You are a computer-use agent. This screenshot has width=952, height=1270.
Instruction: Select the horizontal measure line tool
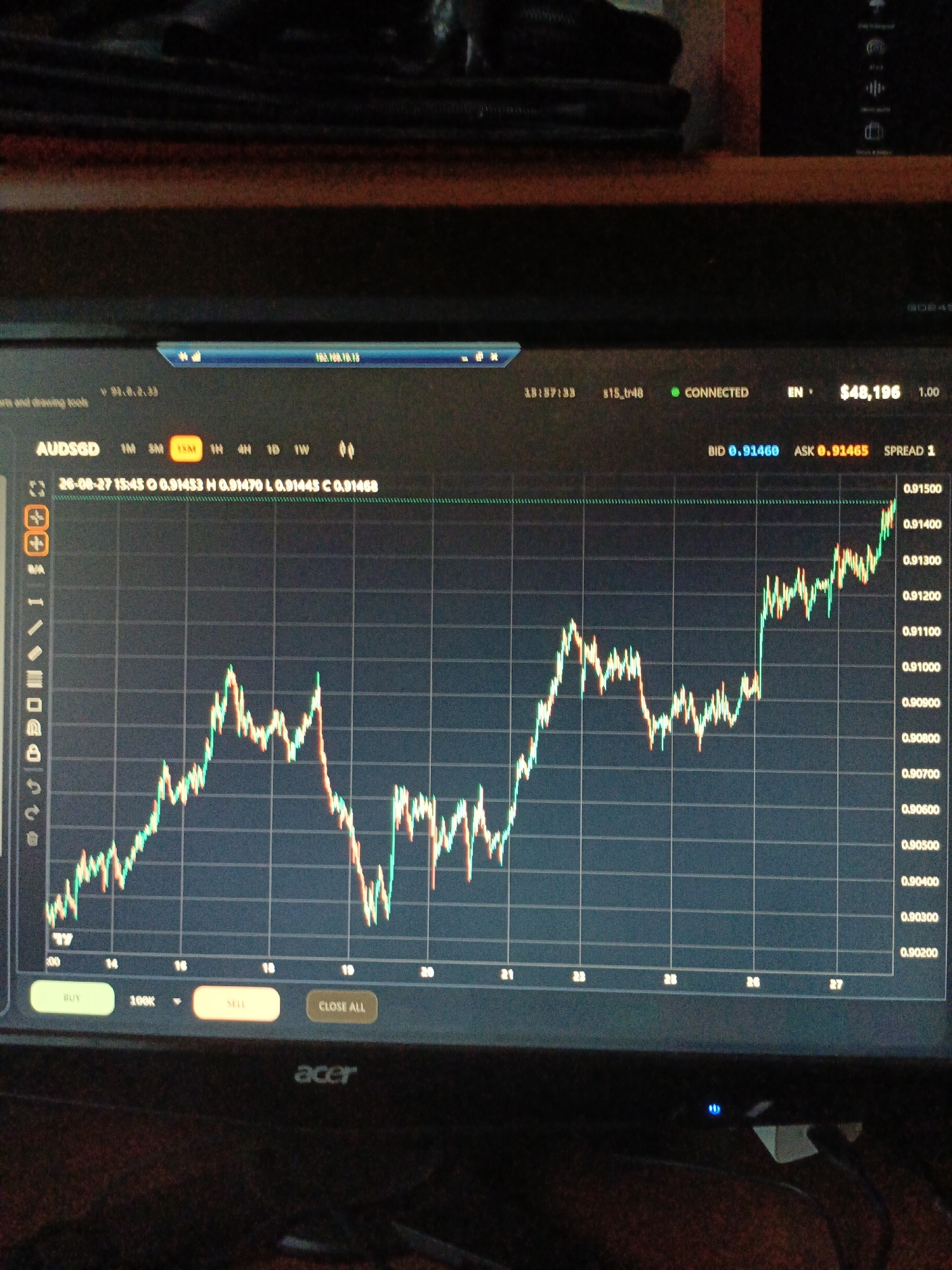pos(36,601)
